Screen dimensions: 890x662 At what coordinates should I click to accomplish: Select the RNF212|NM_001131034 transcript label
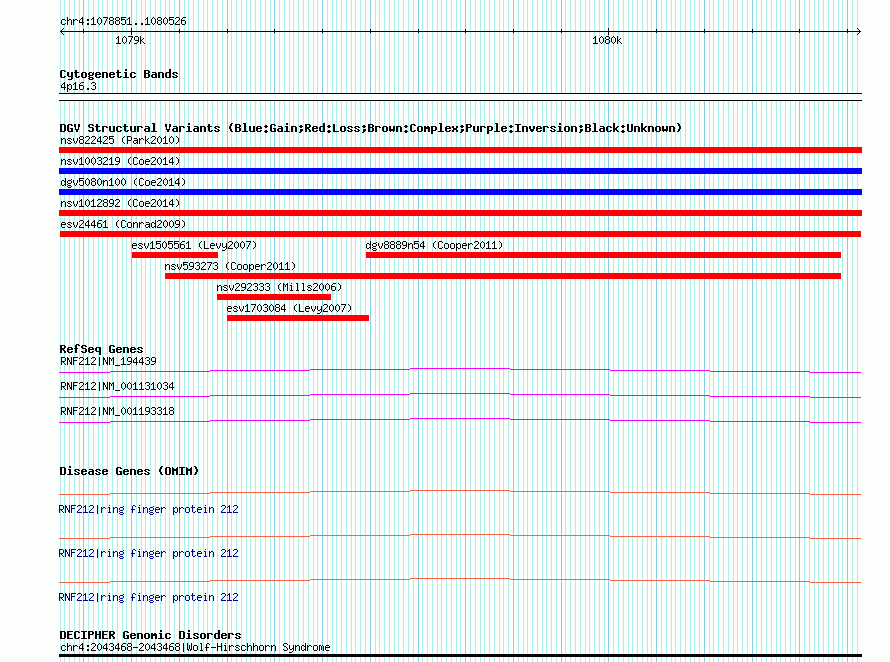[117, 387]
